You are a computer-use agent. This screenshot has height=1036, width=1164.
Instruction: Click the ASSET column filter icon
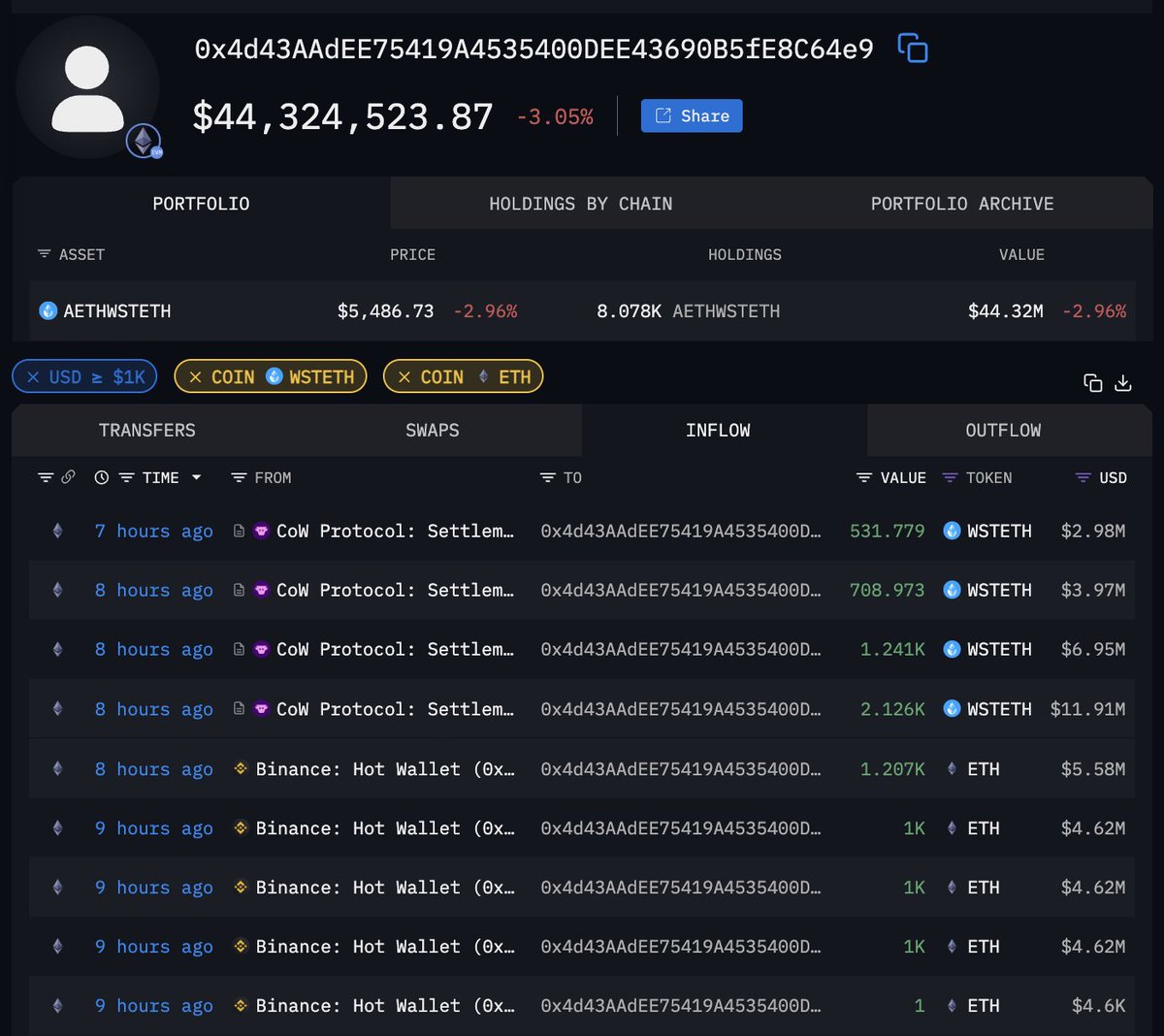pyautogui.click(x=44, y=254)
